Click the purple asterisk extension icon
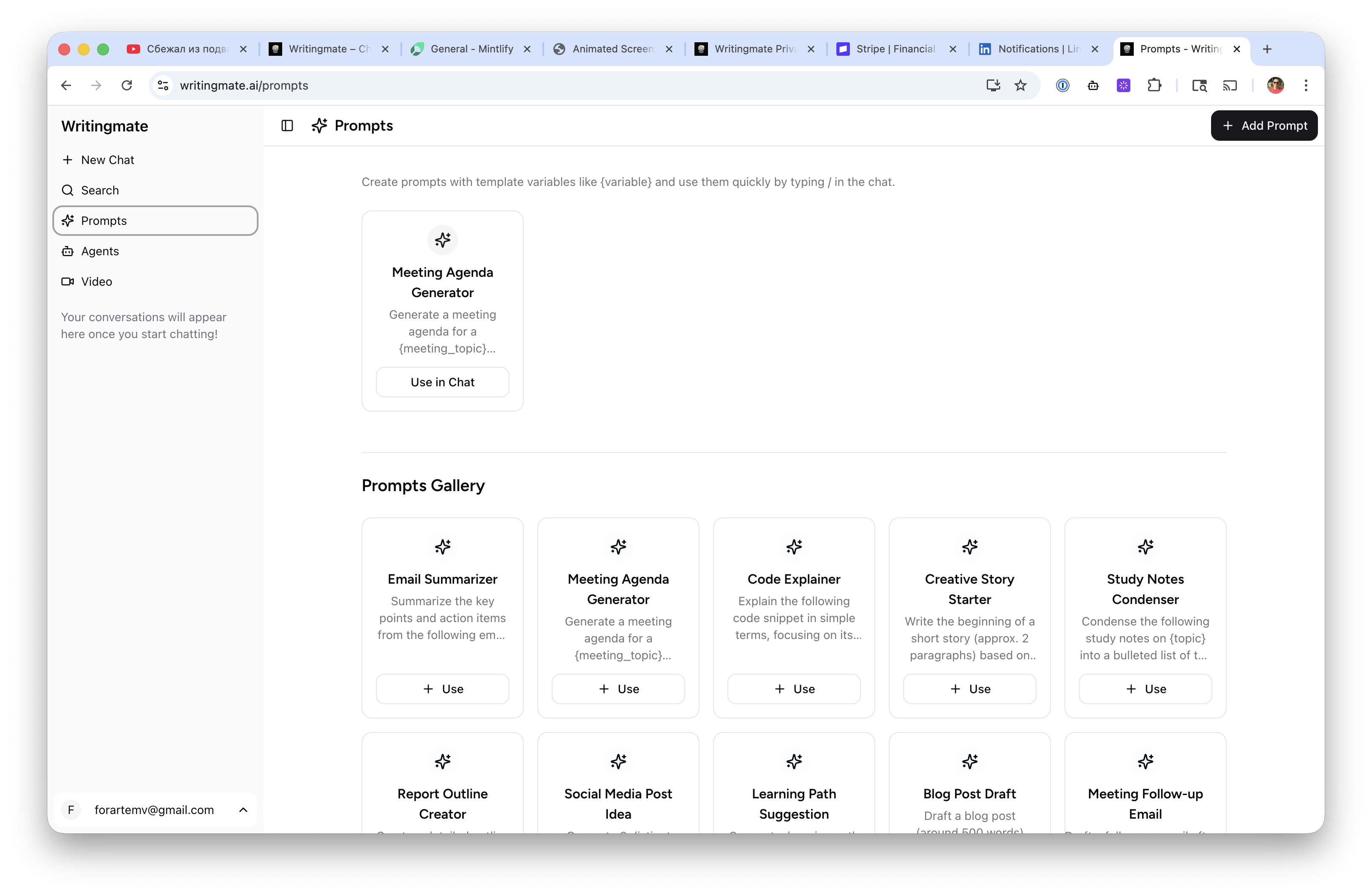Screen dimensions: 1372x896 1124,85
